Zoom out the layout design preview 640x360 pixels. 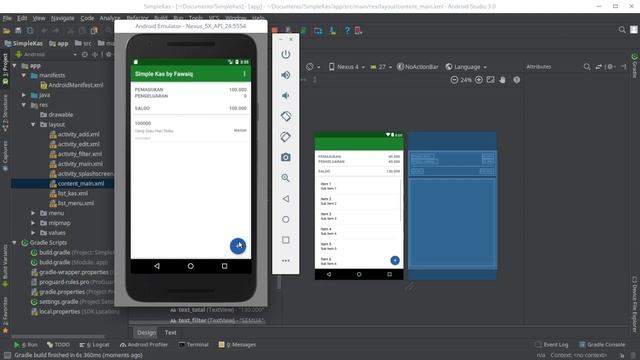(x=454, y=80)
